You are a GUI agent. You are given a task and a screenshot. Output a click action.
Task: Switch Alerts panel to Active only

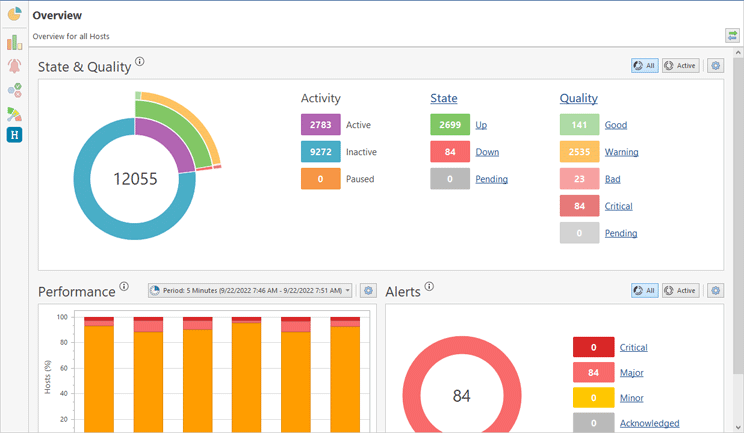pos(680,291)
